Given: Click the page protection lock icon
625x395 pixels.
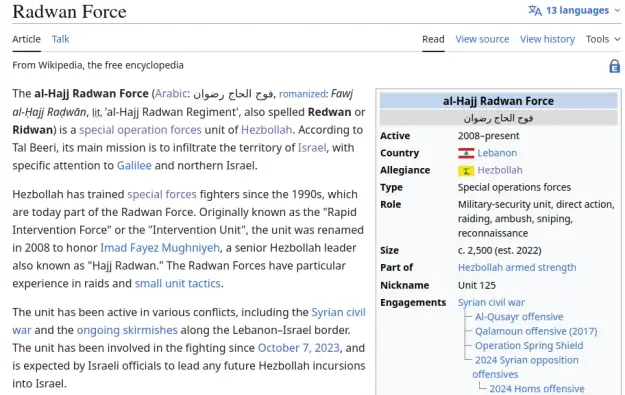Looking at the screenshot, I should pos(614,66).
